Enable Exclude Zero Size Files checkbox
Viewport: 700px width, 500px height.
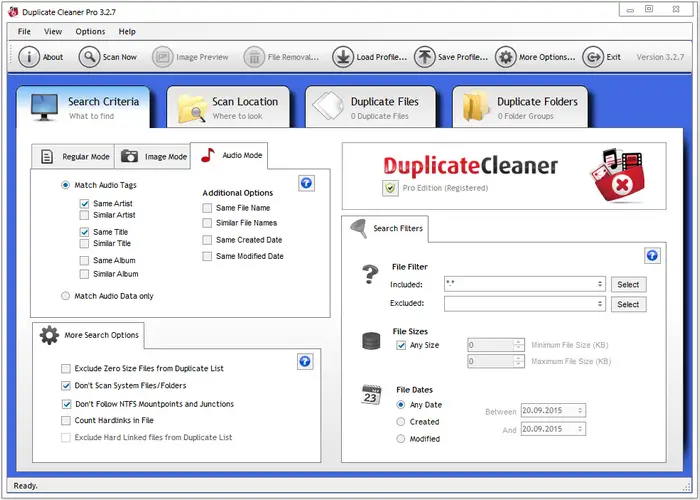click(x=66, y=369)
